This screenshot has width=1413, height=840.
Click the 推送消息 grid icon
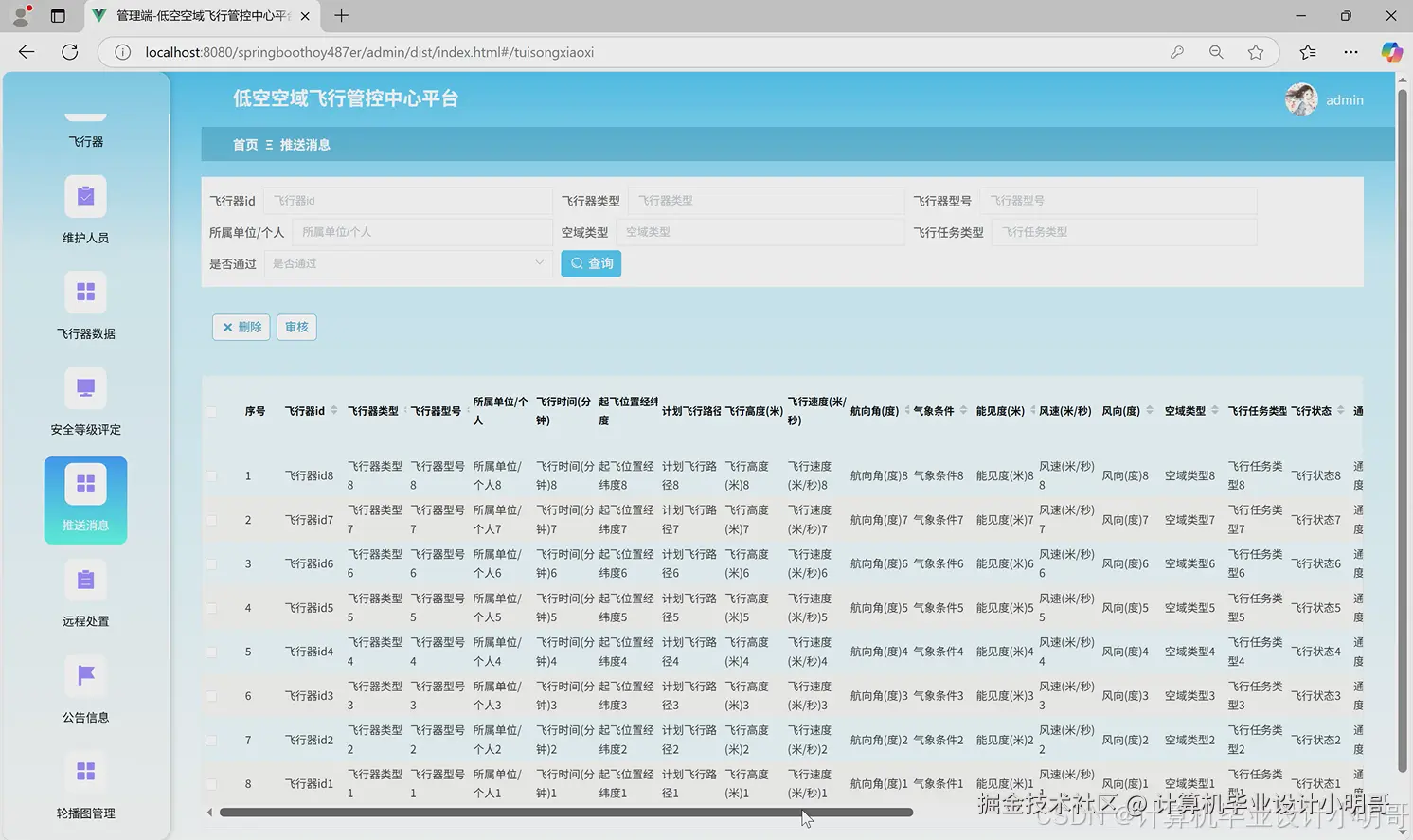pos(85,484)
